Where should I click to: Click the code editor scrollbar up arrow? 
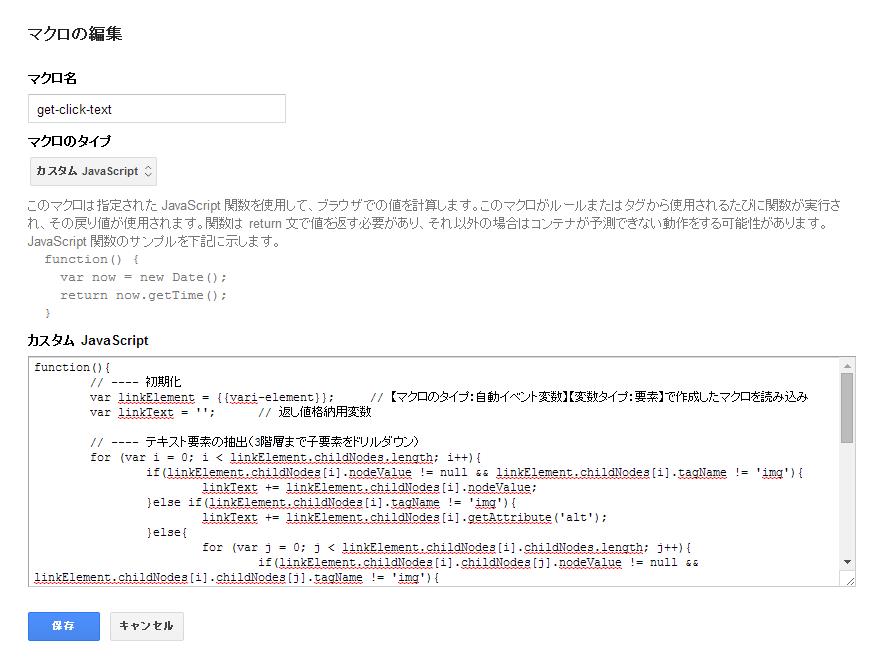coord(847,366)
